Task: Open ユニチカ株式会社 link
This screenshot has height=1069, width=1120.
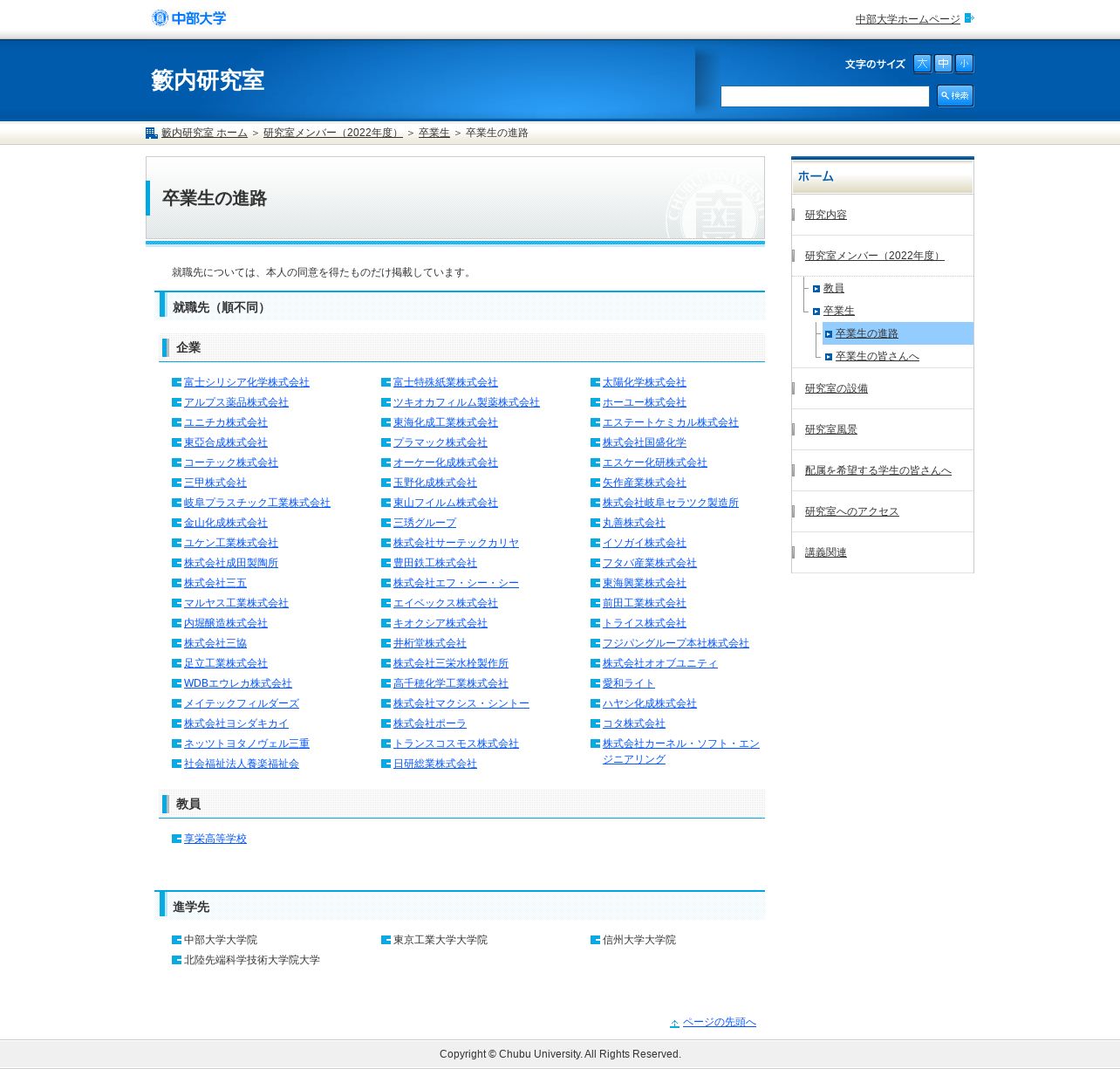Action: (226, 422)
